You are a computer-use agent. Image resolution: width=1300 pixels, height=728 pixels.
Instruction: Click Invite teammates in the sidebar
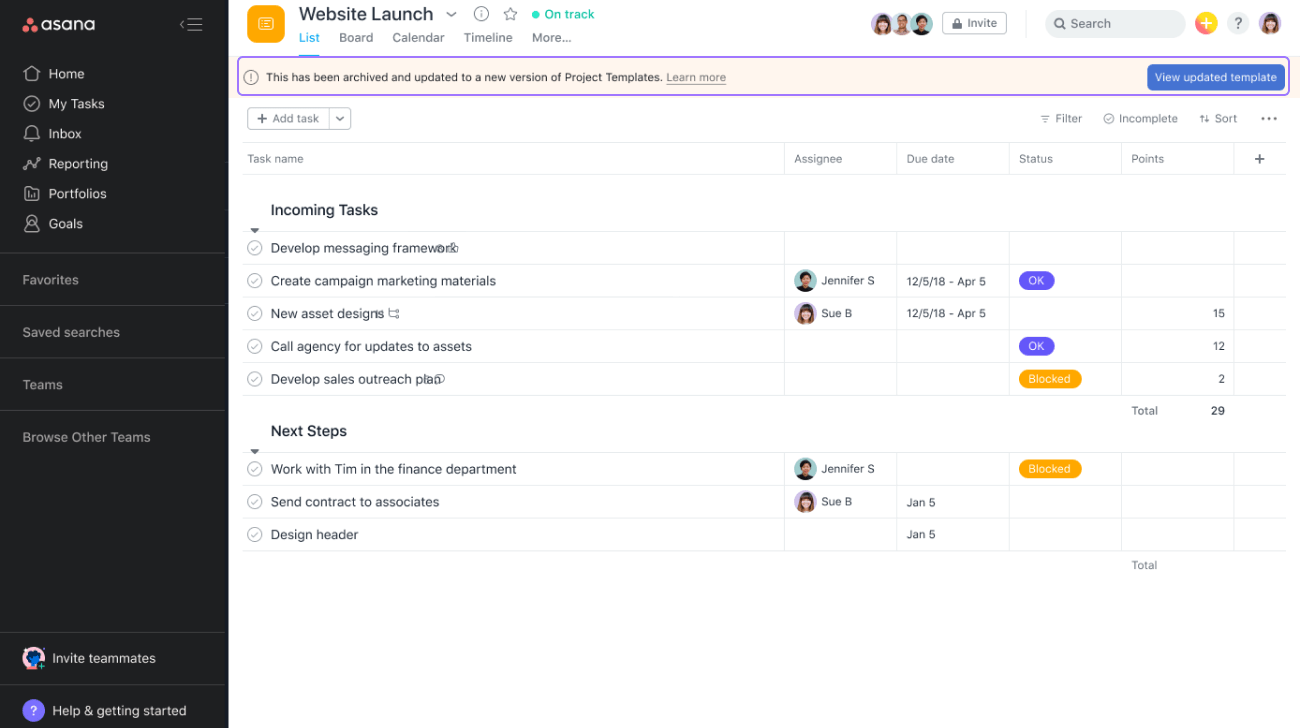click(104, 658)
